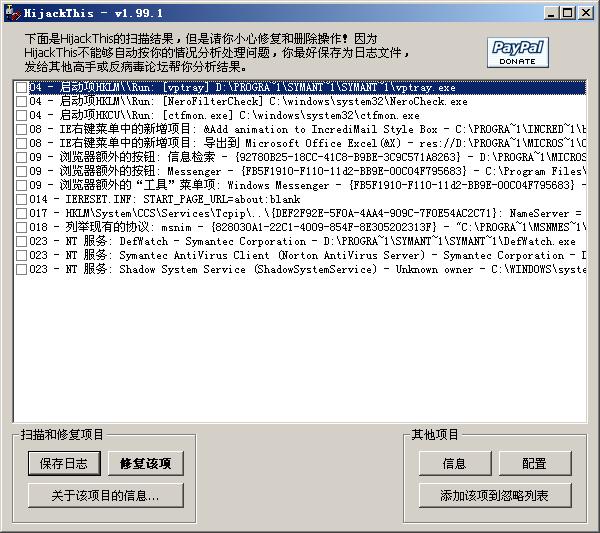Click the 保存日志 save log button

64,463
